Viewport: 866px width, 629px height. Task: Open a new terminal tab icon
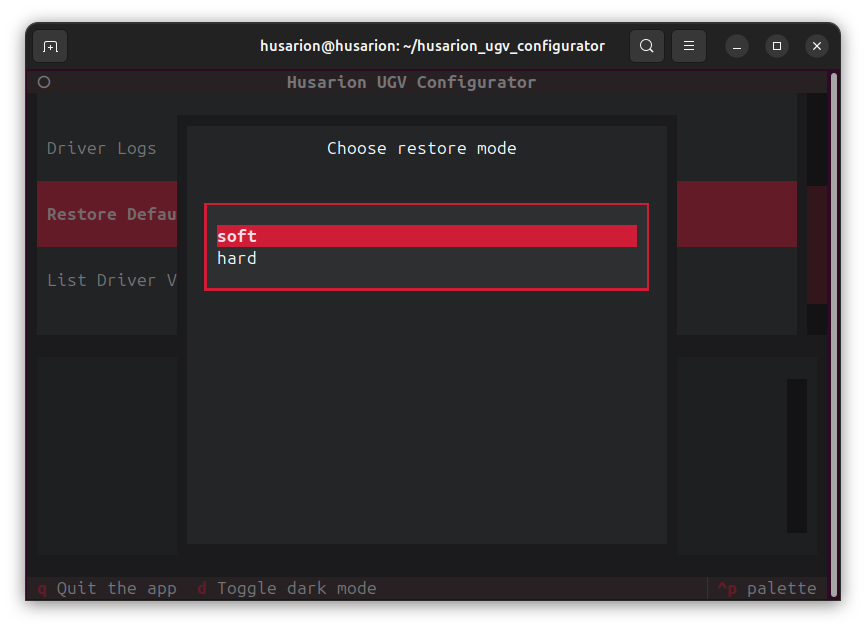(x=50, y=46)
